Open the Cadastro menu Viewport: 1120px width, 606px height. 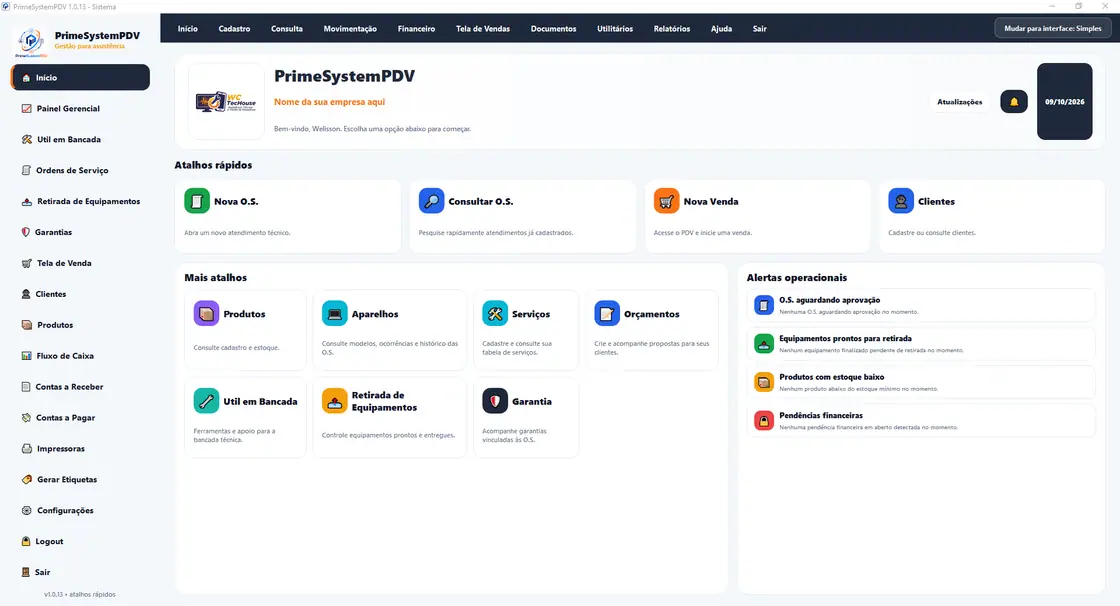coord(234,29)
